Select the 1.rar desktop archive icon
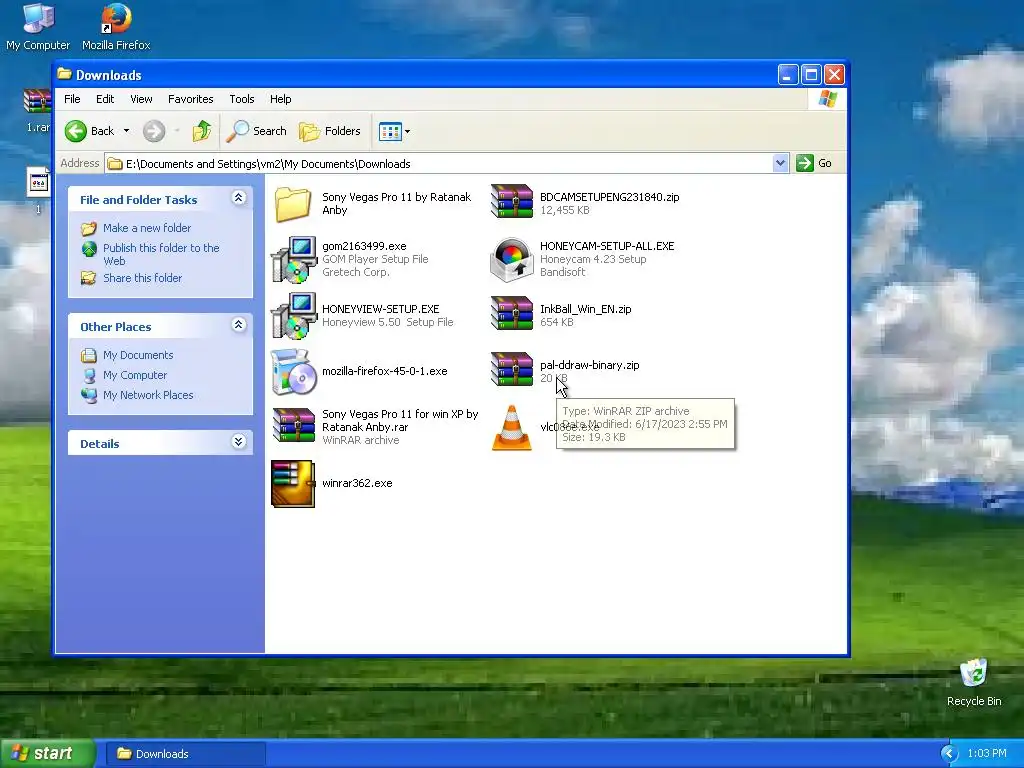Viewport: 1024px width, 768px height. click(37, 101)
